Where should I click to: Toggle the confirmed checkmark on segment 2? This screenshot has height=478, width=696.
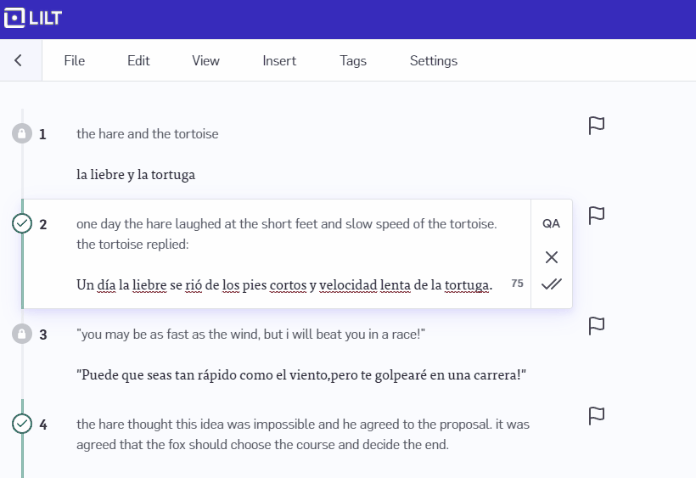21,224
